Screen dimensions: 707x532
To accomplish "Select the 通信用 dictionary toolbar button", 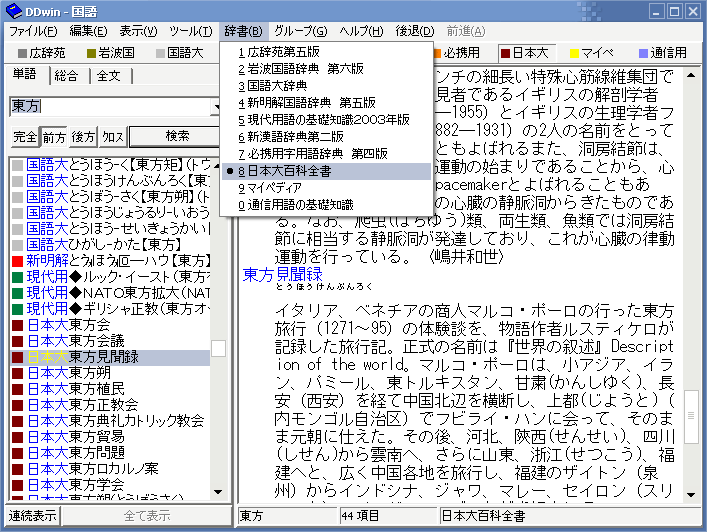I will click(663, 53).
